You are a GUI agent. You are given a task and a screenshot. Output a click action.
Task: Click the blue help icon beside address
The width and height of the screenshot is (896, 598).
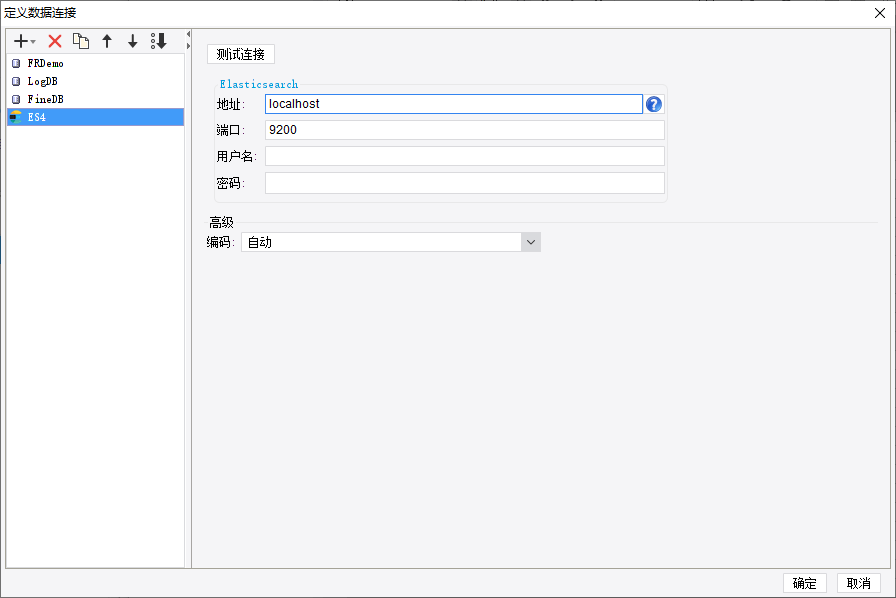(654, 104)
